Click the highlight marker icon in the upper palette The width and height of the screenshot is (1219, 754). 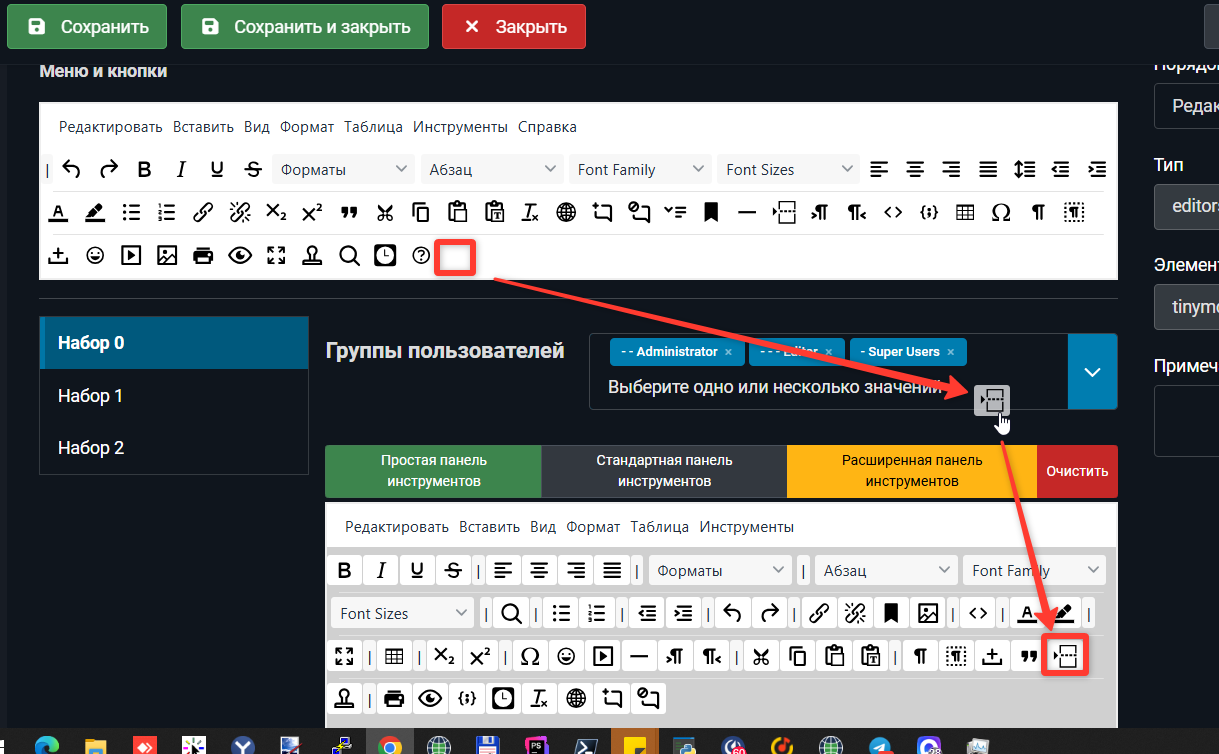click(x=94, y=212)
